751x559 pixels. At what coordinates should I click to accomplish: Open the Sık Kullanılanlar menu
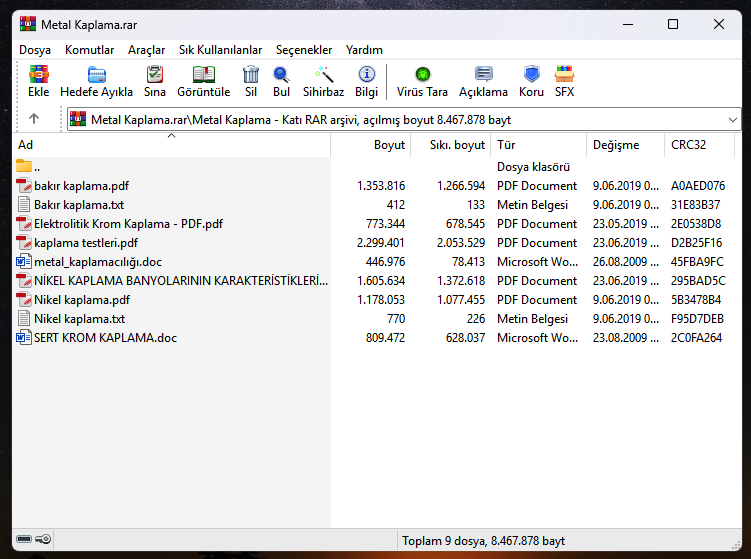click(220, 50)
